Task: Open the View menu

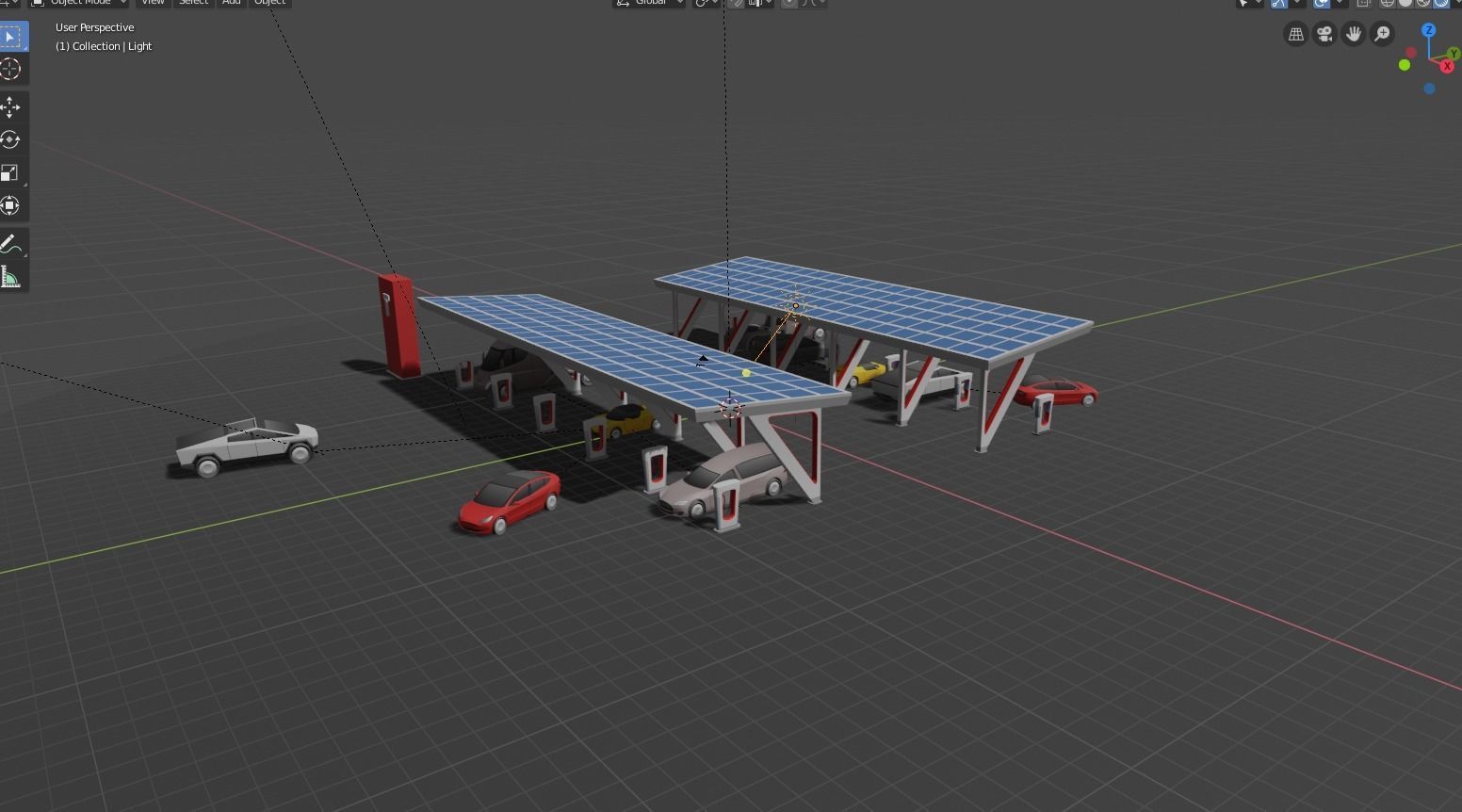Action: [153, 3]
